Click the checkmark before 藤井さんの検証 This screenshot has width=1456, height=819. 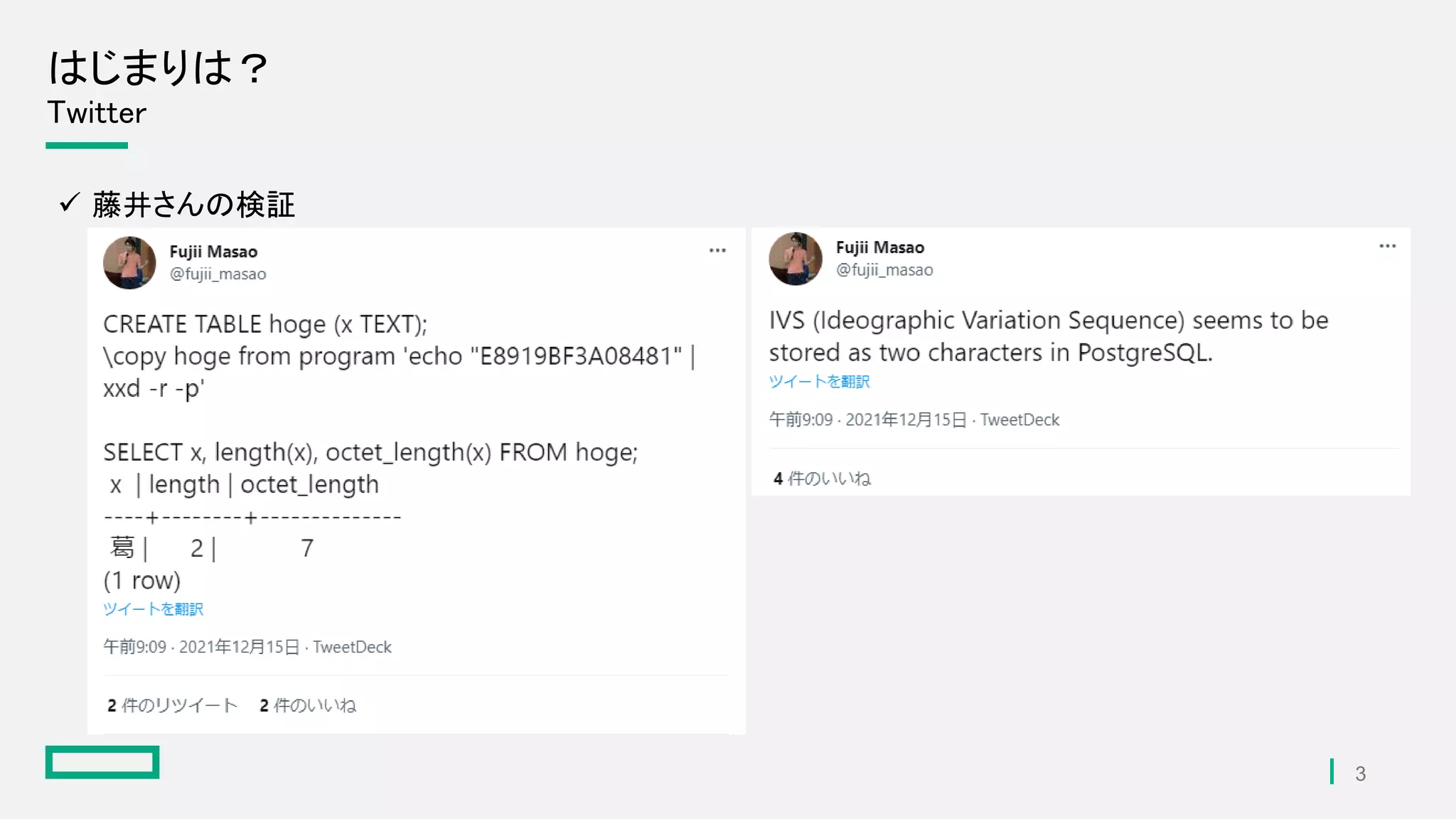[70, 203]
